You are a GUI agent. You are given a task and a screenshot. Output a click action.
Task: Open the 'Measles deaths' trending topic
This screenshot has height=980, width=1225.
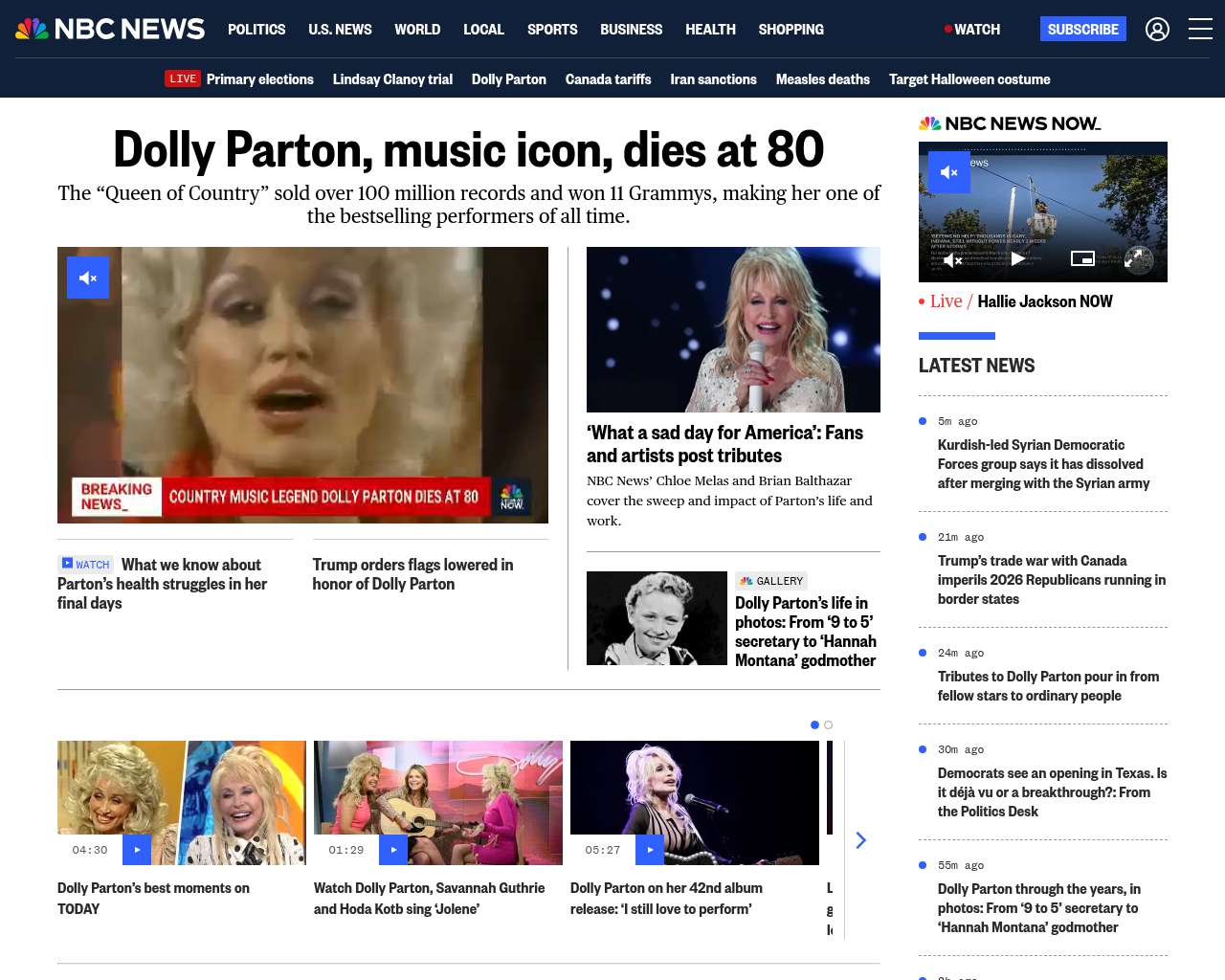(x=823, y=79)
